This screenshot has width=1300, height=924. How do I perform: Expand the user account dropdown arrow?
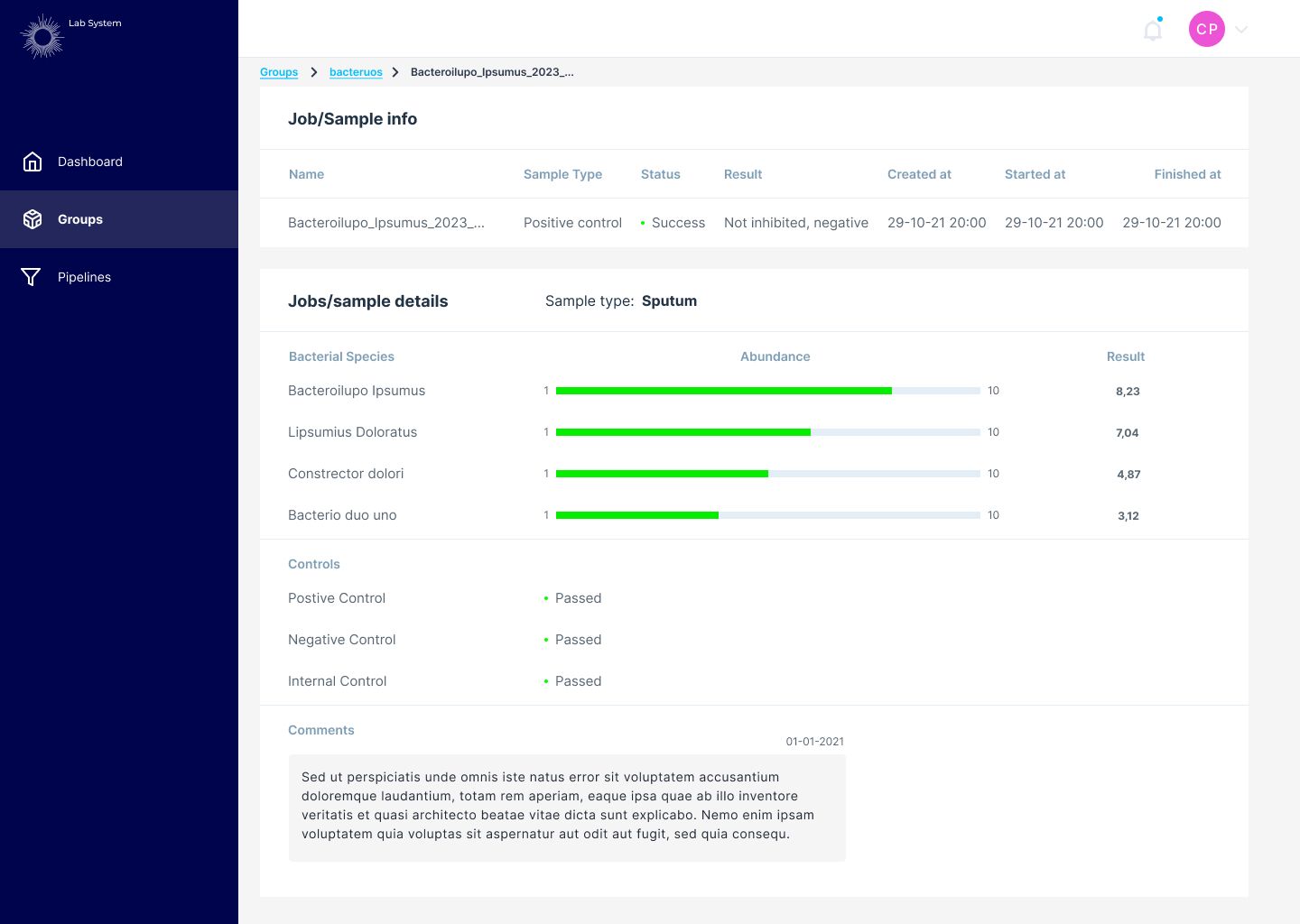coord(1241,30)
